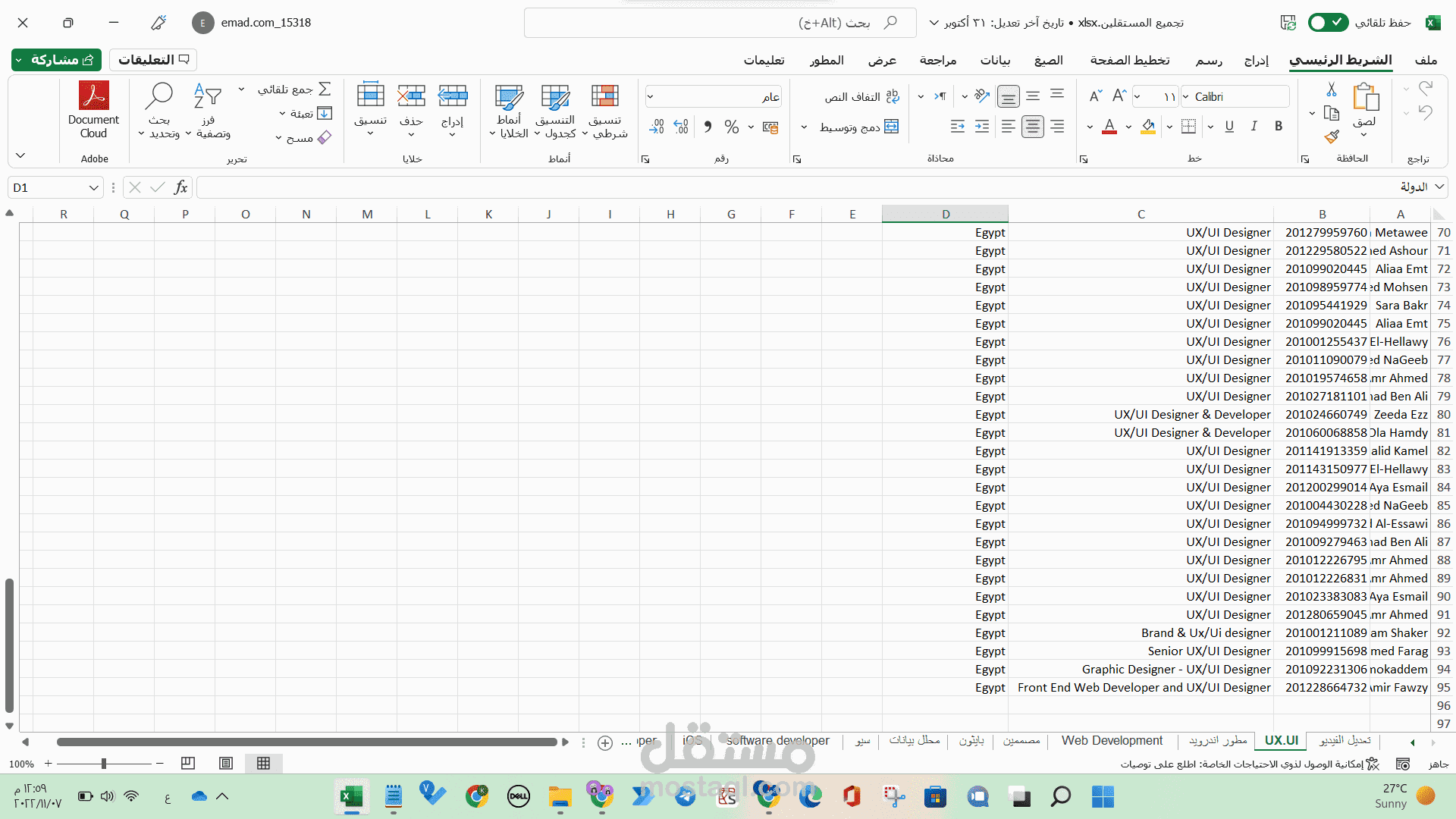Open the Comments (التعليقات) button

153,59
